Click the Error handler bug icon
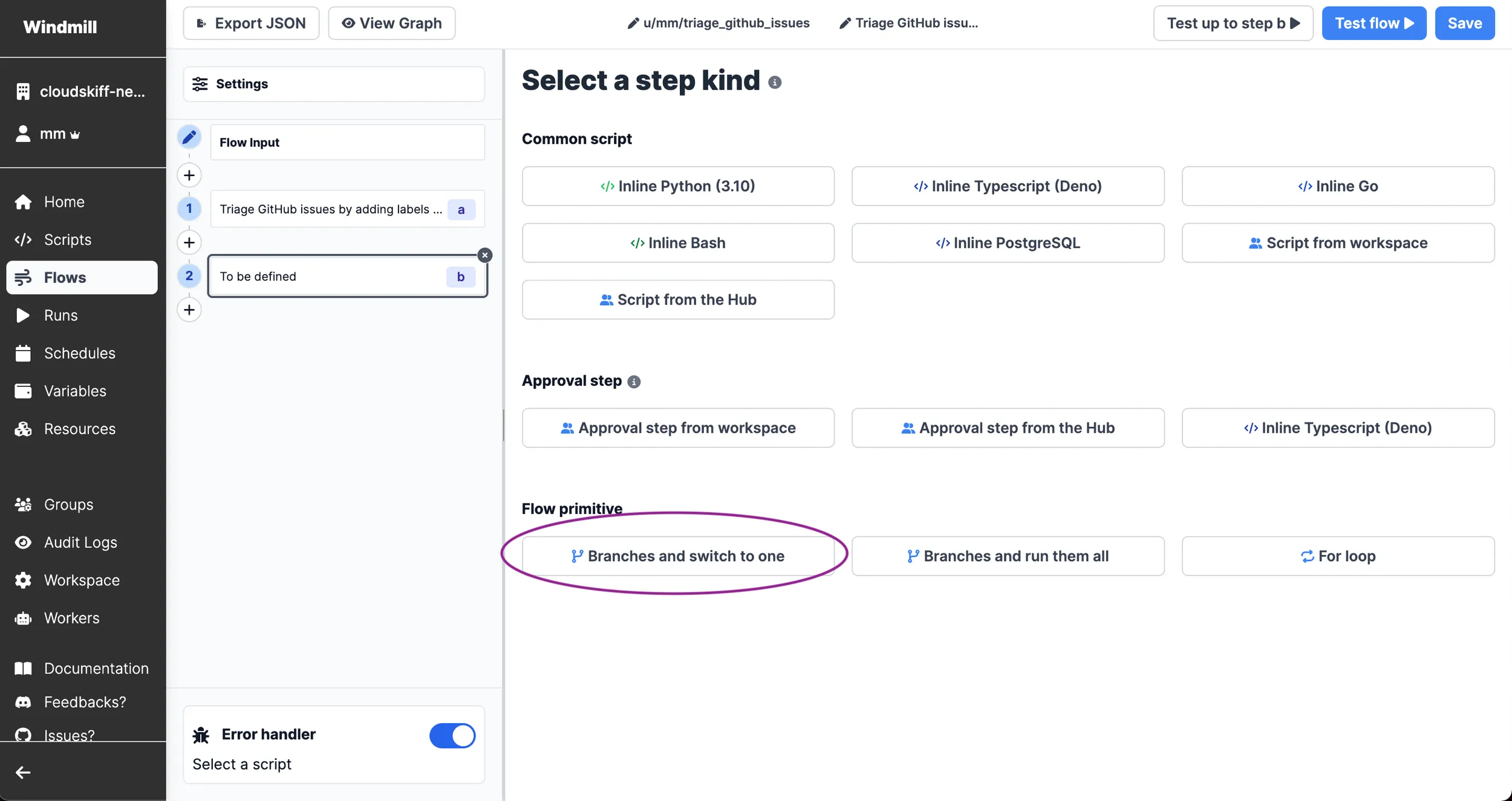This screenshot has width=1512, height=801. tap(201, 735)
